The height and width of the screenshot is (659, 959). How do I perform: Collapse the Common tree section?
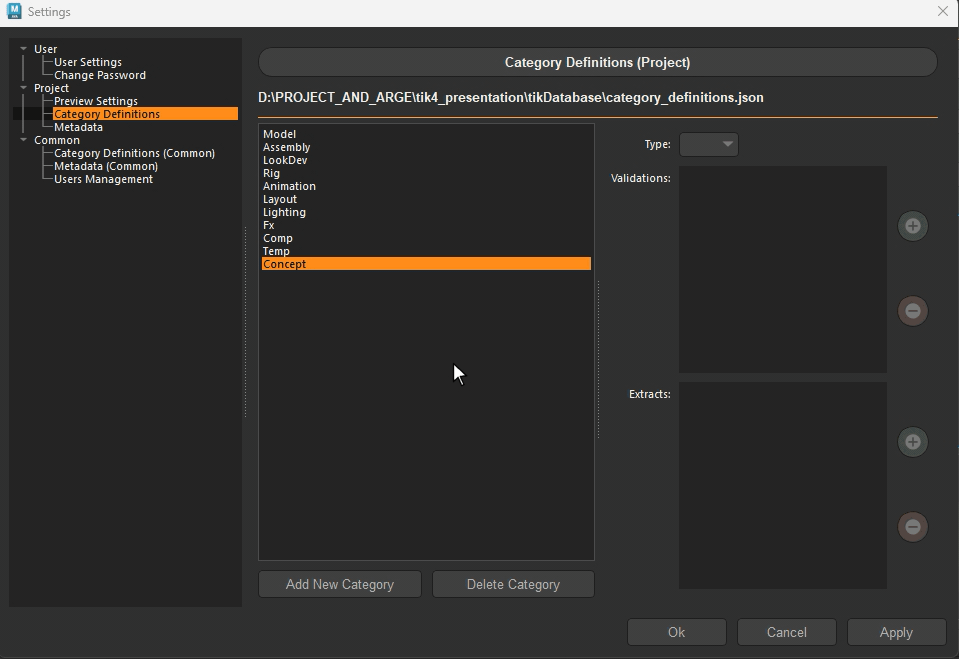[23, 140]
